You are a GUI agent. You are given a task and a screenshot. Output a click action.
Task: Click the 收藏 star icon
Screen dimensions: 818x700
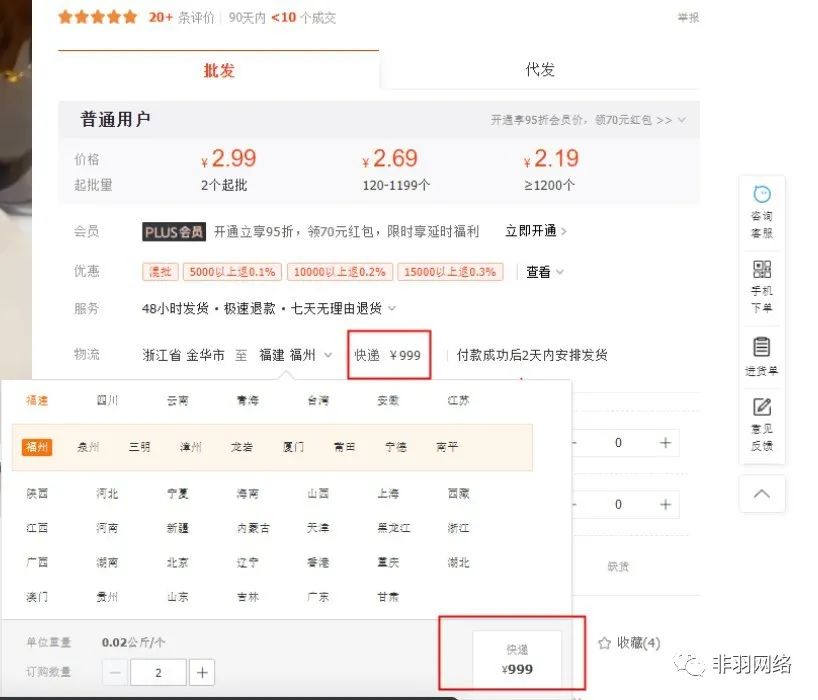tap(604, 643)
